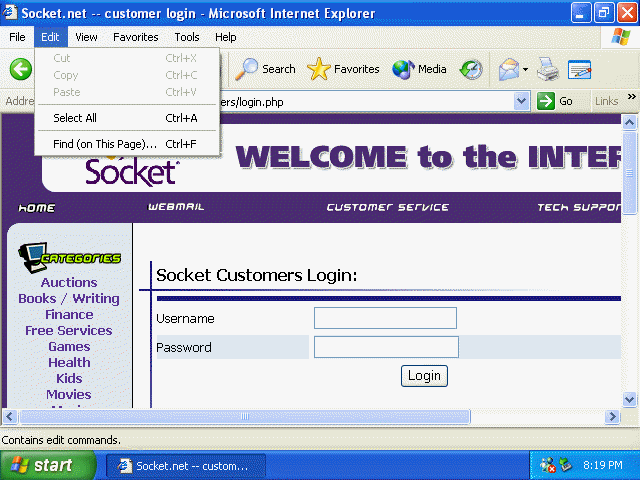Click the vertical scrollbar thumb

pyautogui.click(x=629, y=173)
